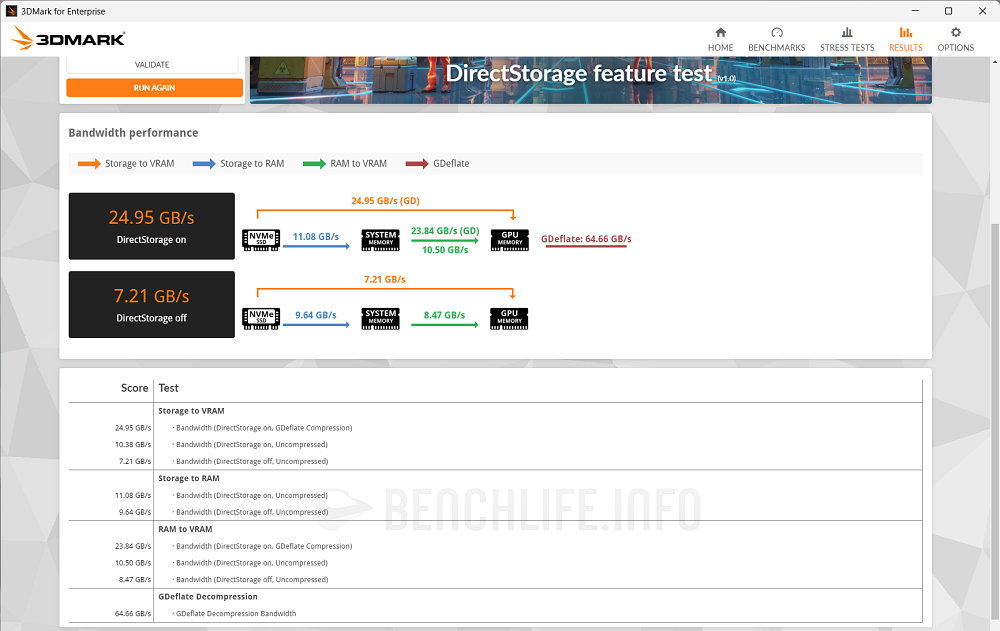Click Storage to RAM DirectStorage off Uncompressed row
Viewport: 1000px width, 631px height.
[x=495, y=512]
